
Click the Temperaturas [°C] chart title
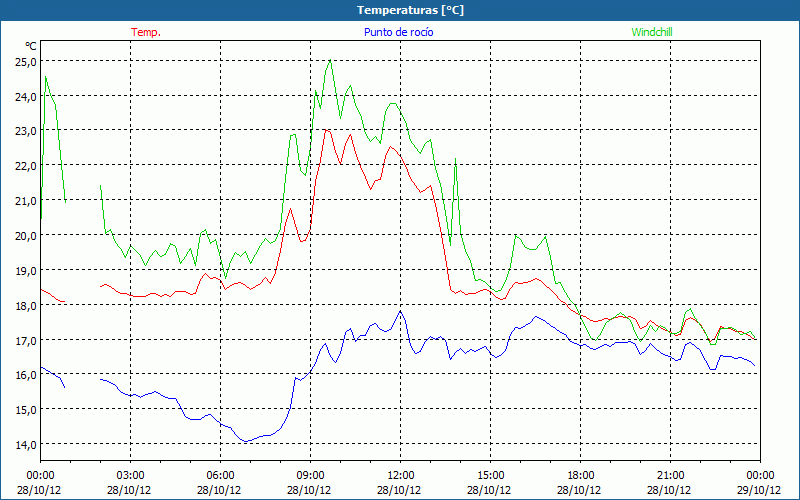(410, 10)
